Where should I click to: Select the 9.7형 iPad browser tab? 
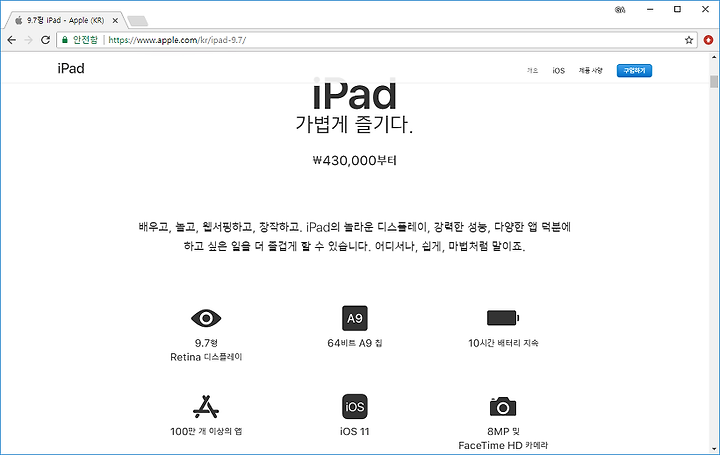point(65,20)
